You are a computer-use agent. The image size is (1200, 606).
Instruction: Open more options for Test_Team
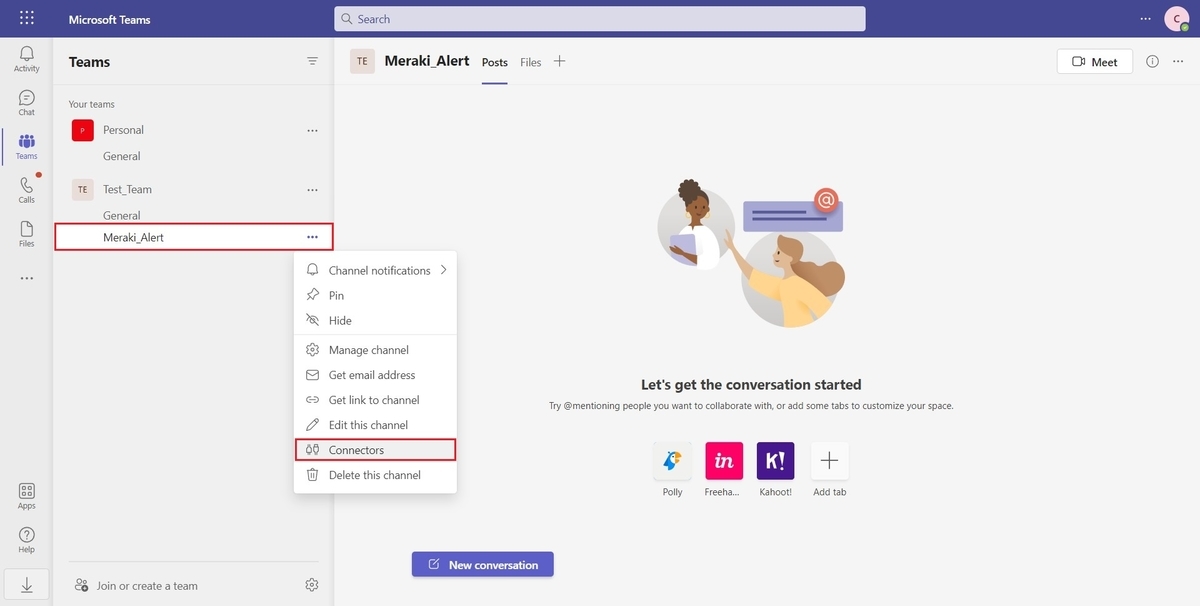tap(312, 189)
